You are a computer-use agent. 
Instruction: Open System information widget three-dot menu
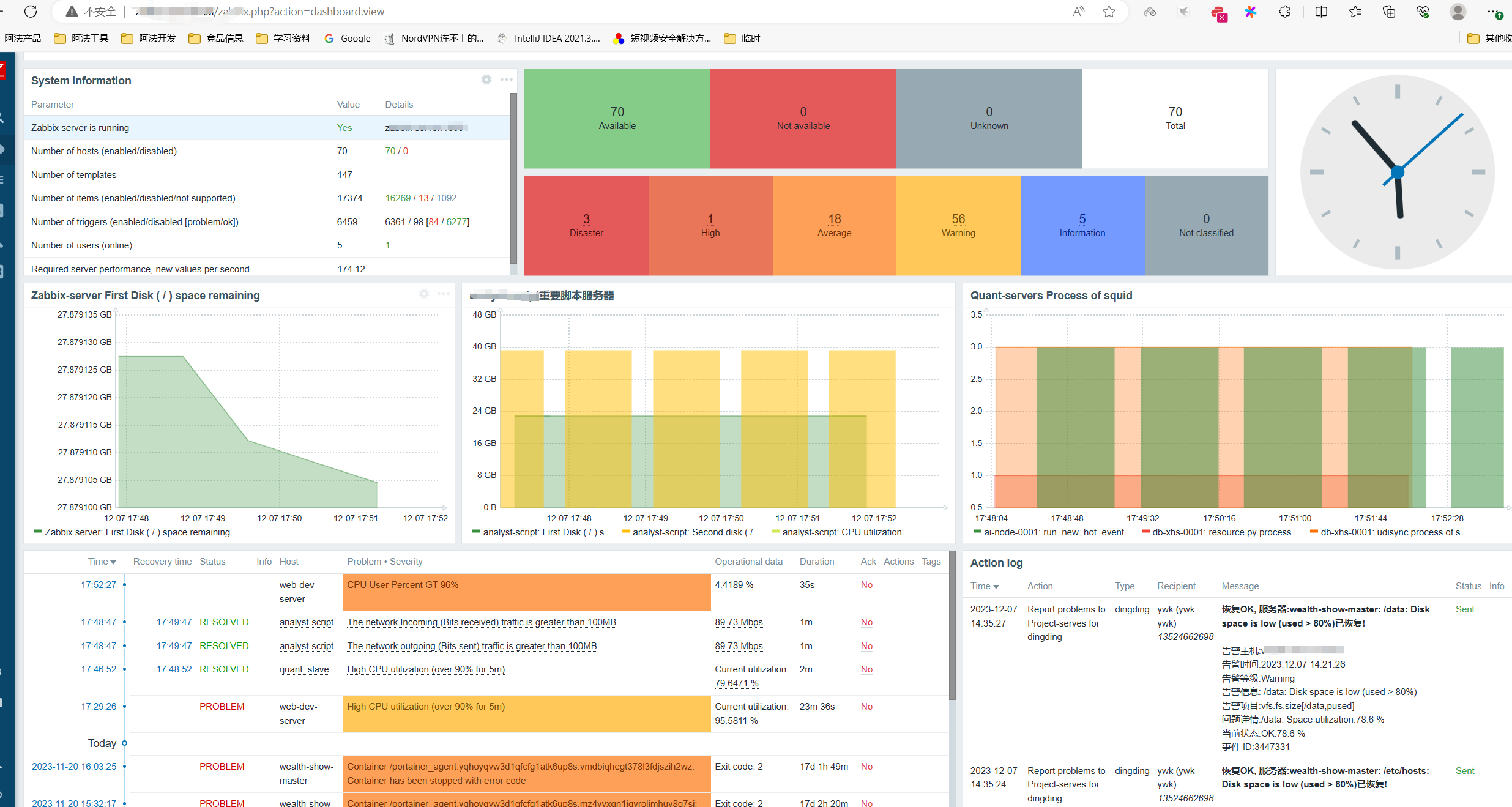(x=507, y=80)
